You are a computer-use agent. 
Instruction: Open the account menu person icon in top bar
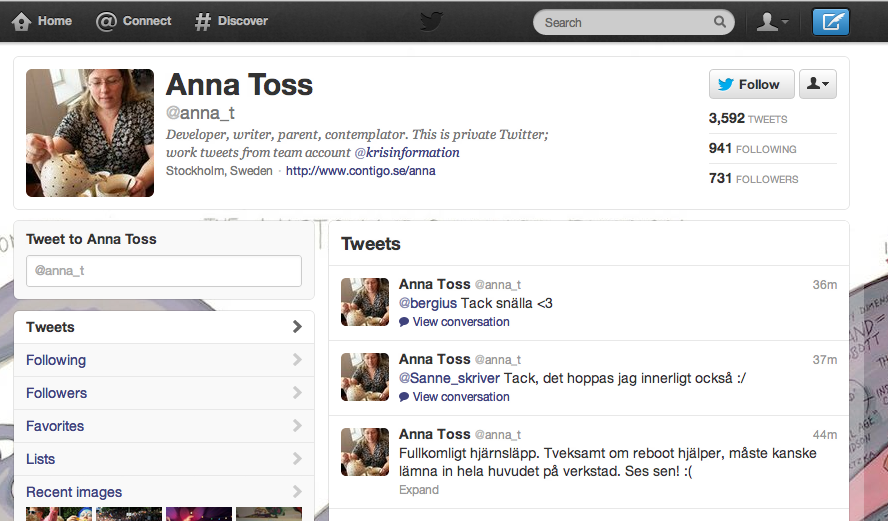[x=772, y=22]
